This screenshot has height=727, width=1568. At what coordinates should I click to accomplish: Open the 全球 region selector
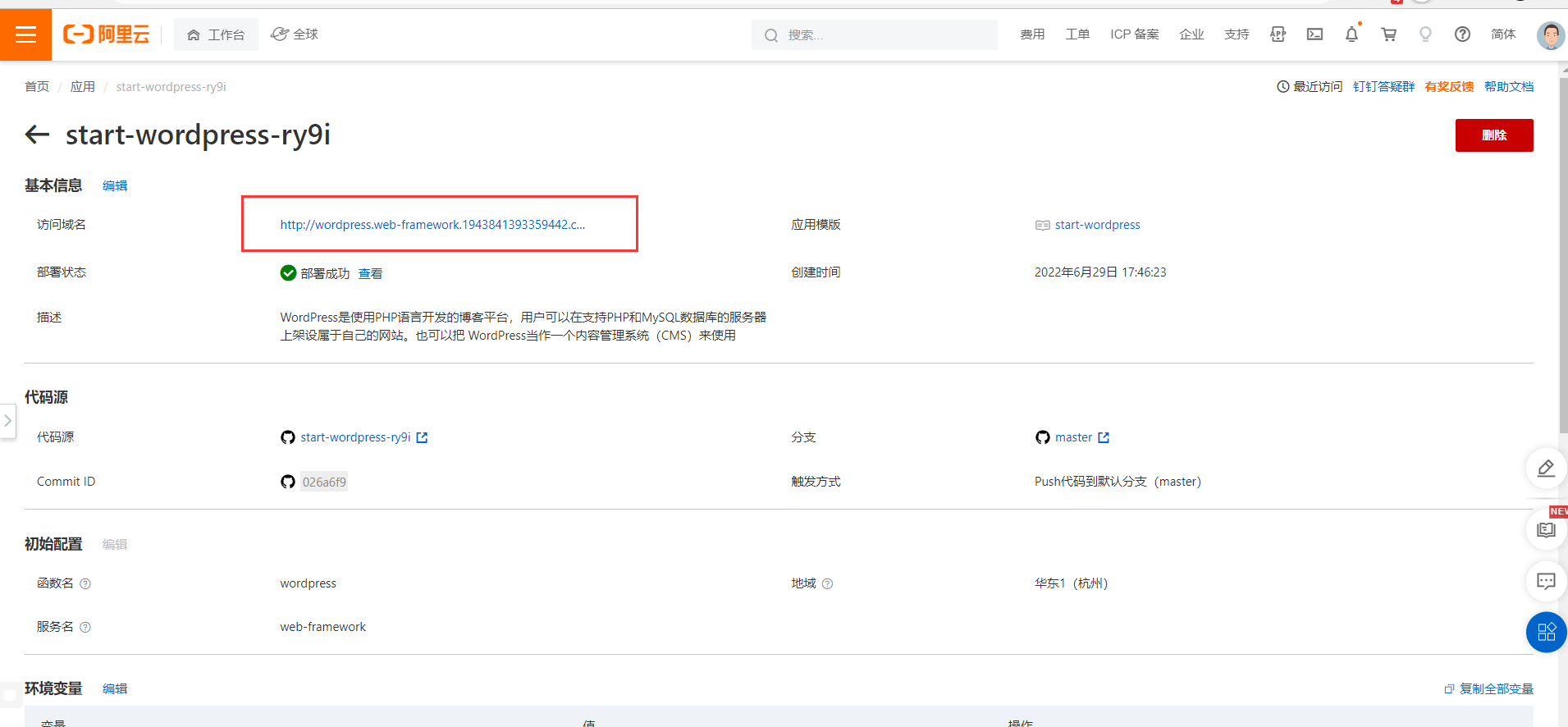[x=295, y=34]
